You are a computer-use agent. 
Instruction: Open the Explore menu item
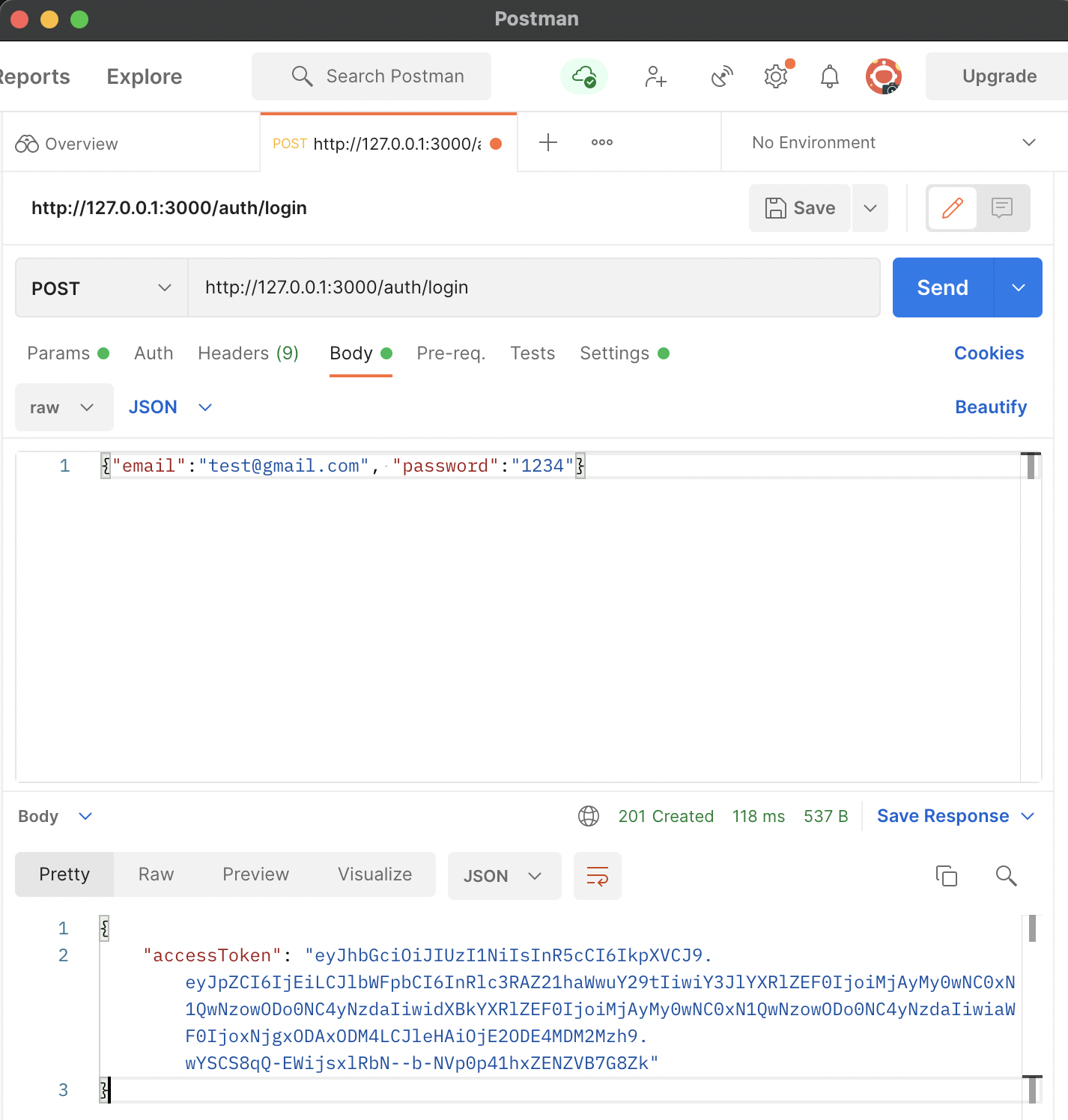[x=145, y=76]
